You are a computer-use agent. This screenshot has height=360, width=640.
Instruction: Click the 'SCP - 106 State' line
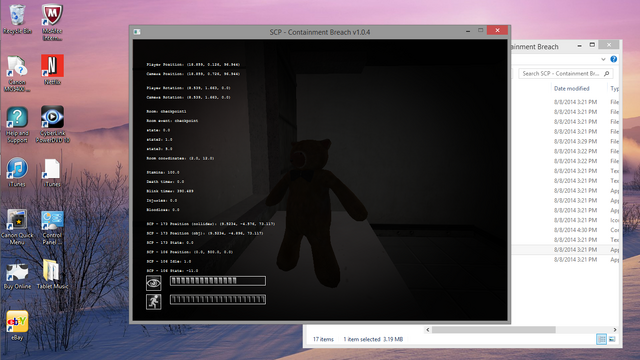(x=172, y=271)
